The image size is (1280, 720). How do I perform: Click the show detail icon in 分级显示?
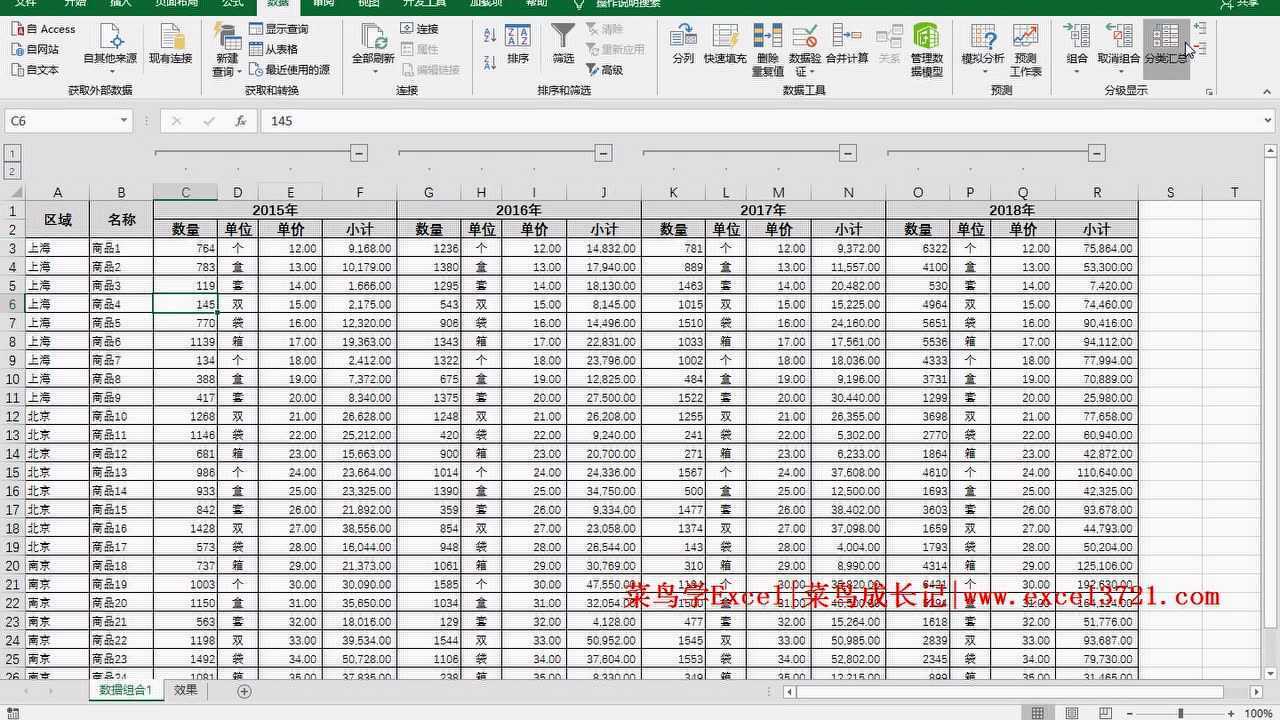coord(1201,29)
